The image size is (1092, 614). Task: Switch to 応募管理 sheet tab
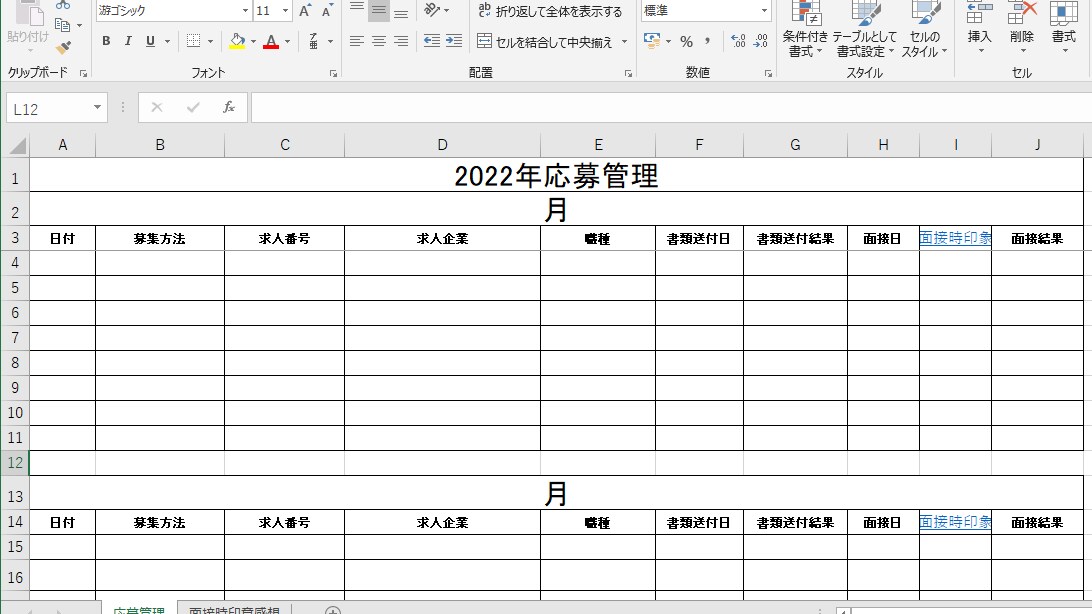pos(139,609)
